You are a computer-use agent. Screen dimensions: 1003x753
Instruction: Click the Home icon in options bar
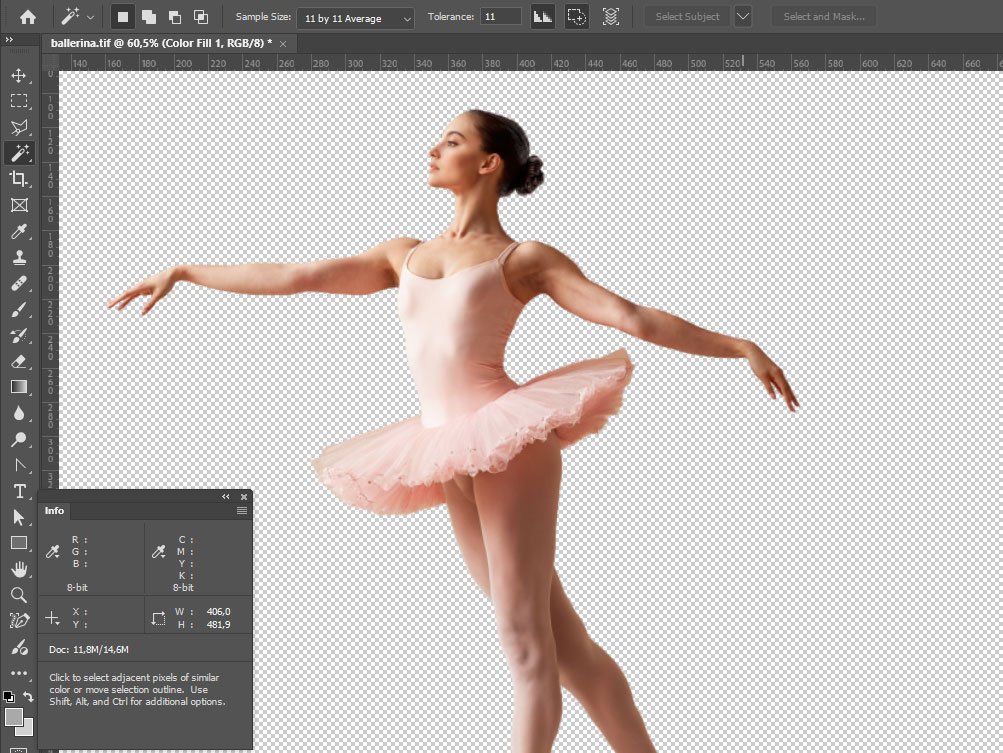(x=28, y=17)
